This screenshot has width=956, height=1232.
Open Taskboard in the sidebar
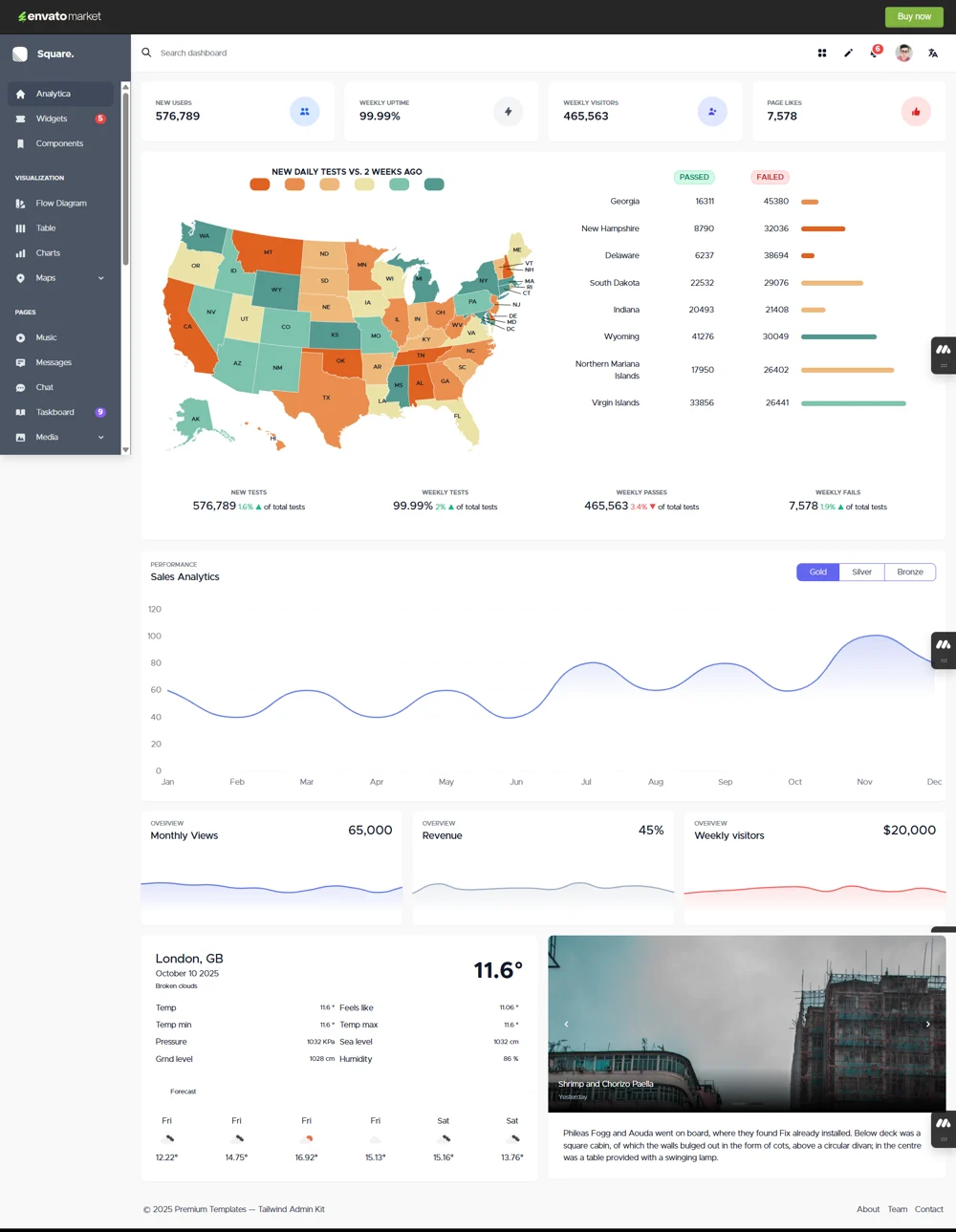(60, 412)
